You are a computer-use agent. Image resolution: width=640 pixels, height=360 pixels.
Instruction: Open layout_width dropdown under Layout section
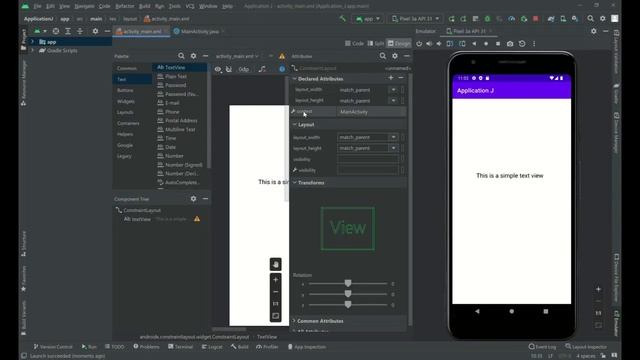(x=393, y=137)
